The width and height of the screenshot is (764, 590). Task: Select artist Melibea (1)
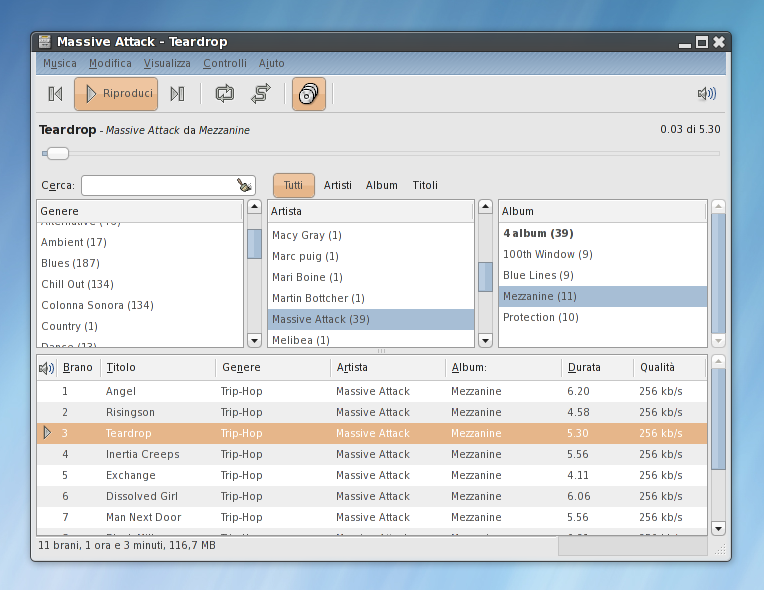pos(371,340)
